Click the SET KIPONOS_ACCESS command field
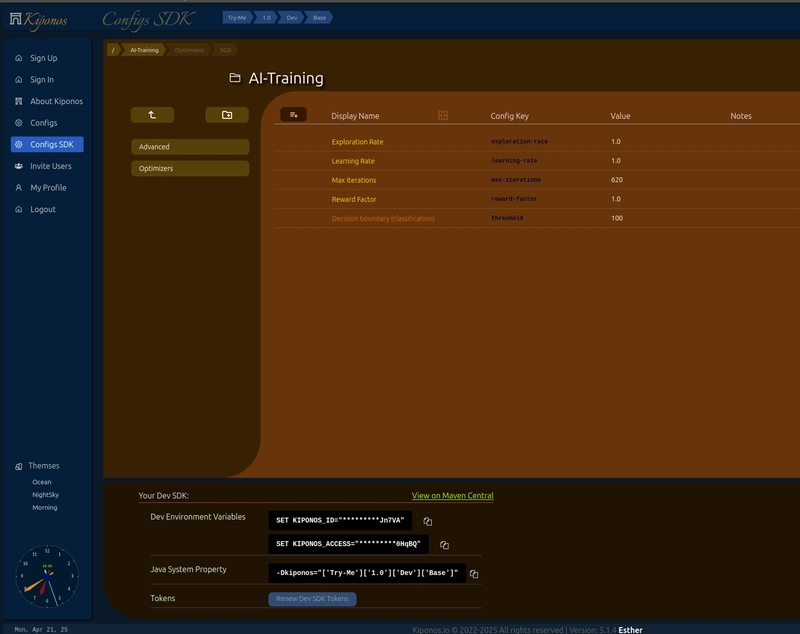 (x=348, y=544)
